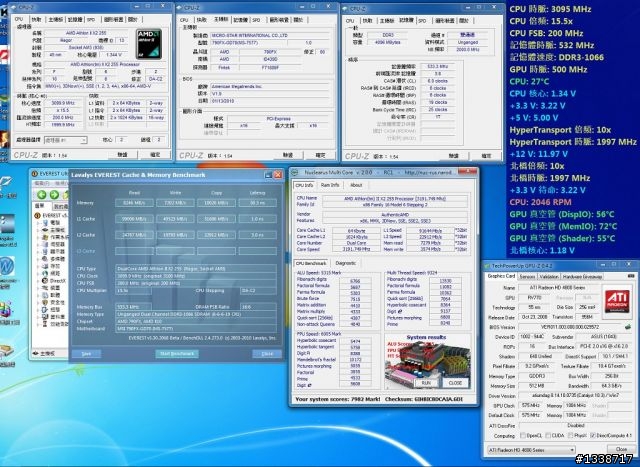
Task: Open the About tab in Nuclearus
Action: pos(356,185)
